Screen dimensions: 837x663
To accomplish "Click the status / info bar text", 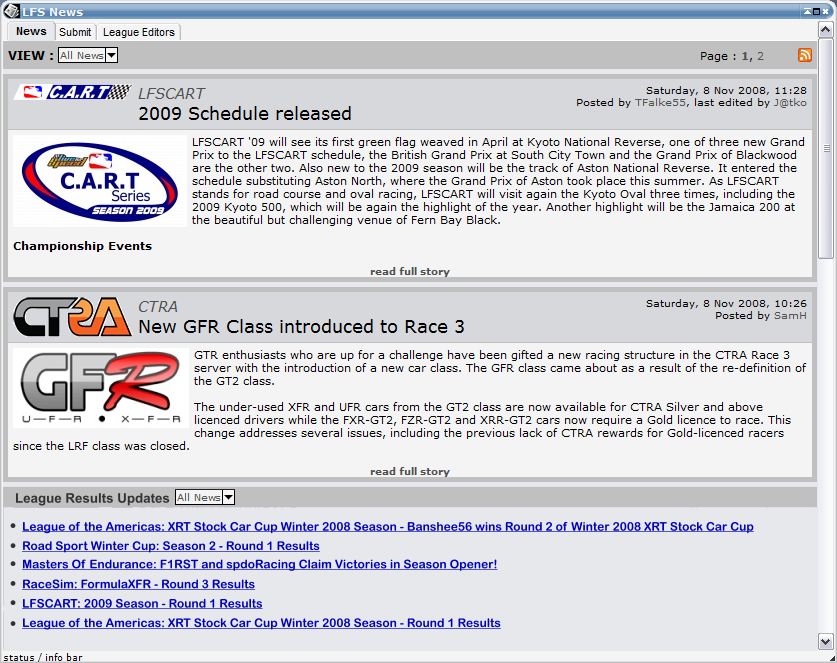I will click(43, 657).
